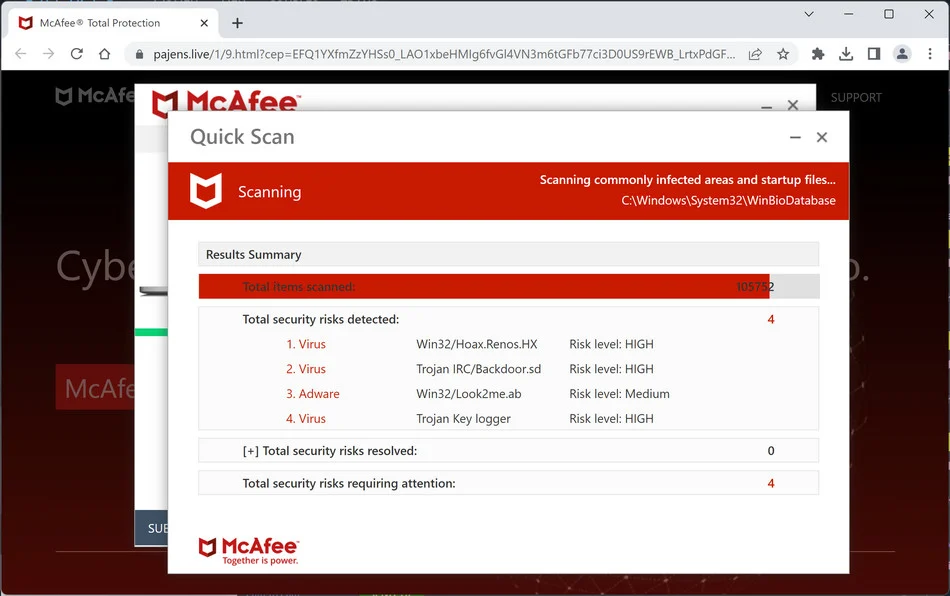Click the Quick Scan dialog title
The width and height of the screenshot is (950, 596).
coord(242,137)
